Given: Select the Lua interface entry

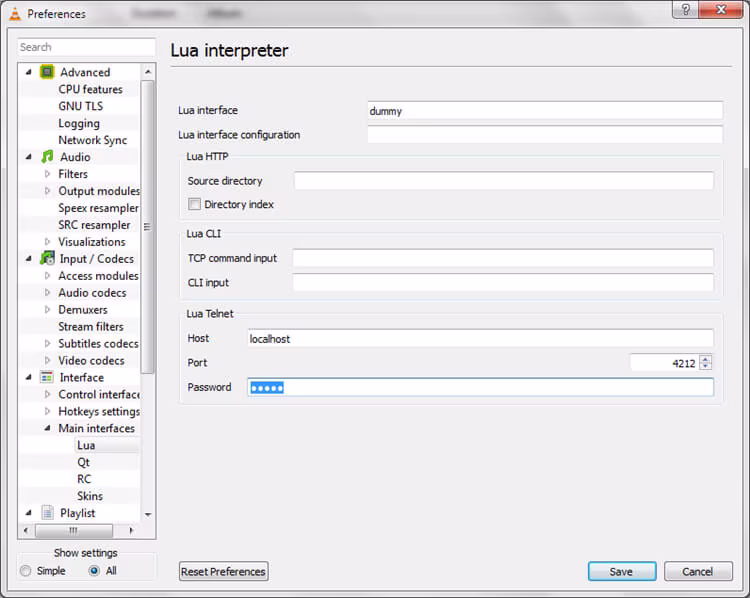Looking at the screenshot, I should [86, 445].
